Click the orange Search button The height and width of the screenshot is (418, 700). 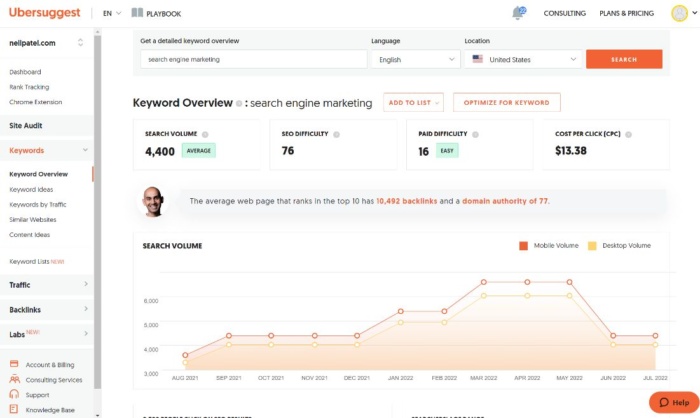coord(624,59)
